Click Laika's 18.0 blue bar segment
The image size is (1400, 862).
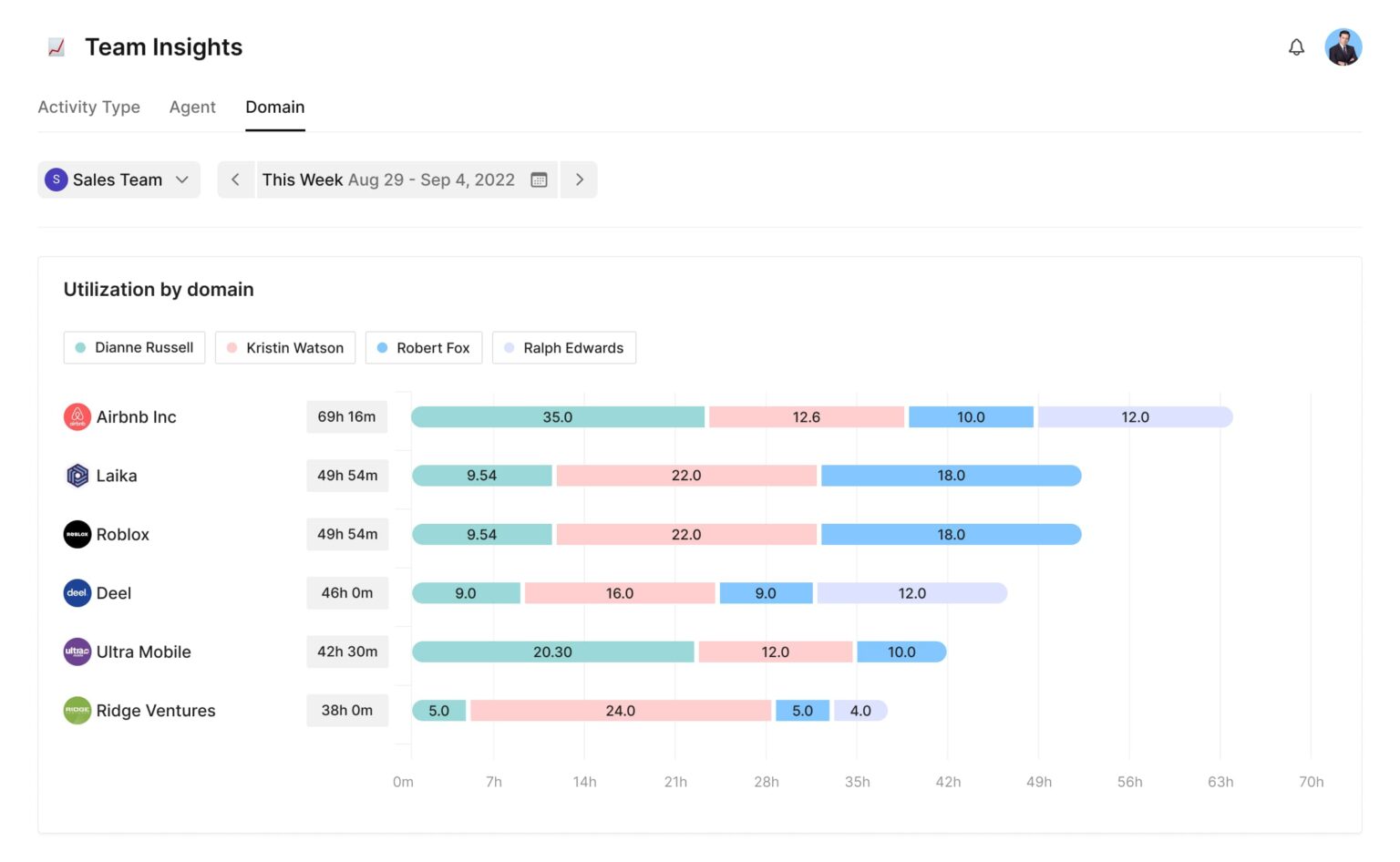951,476
